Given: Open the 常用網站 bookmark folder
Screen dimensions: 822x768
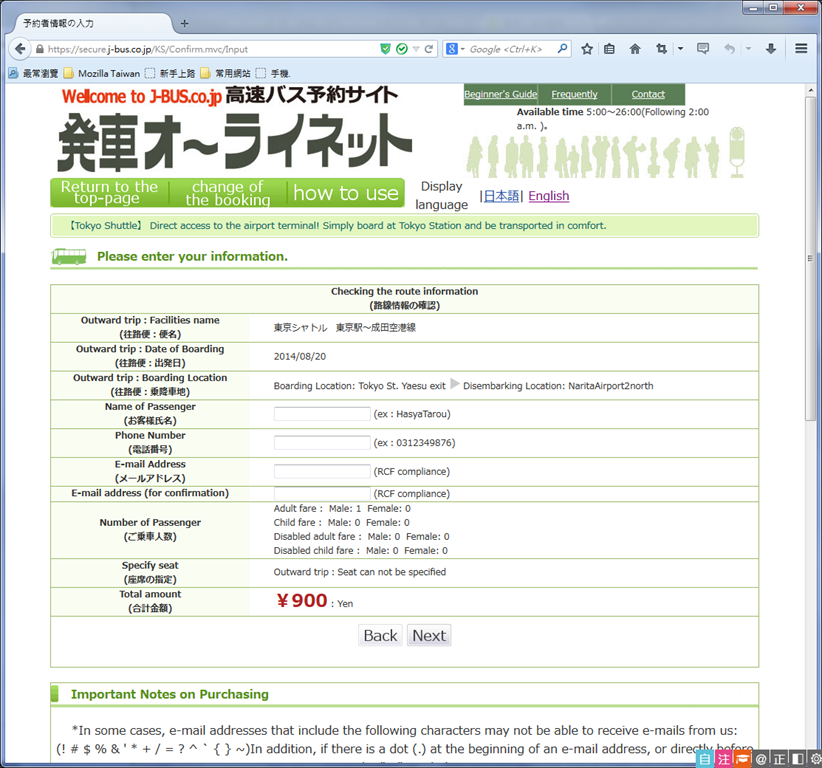Looking at the screenshot, I should (x=225, y=73).
